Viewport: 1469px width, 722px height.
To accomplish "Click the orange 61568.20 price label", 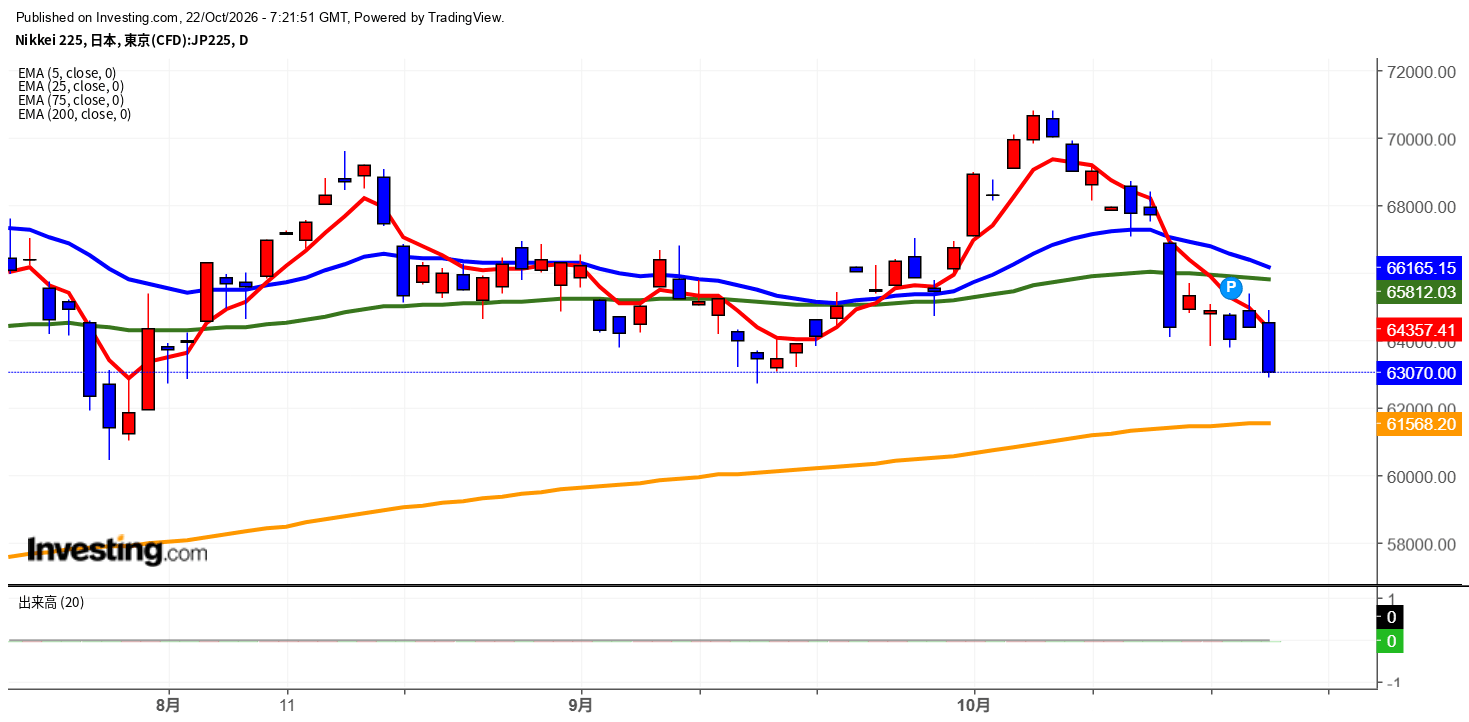I will click(1420, 424).
